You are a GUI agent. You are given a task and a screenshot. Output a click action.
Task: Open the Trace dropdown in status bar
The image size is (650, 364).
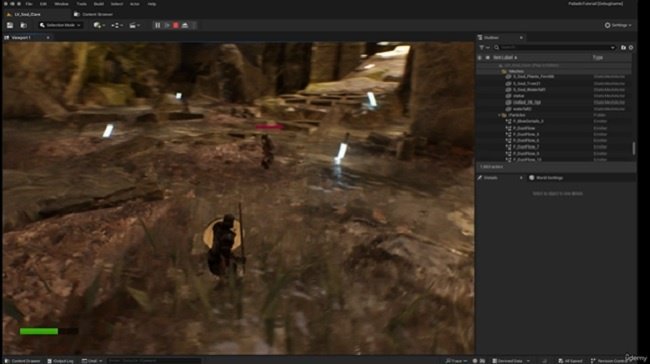tap(456, 361)
